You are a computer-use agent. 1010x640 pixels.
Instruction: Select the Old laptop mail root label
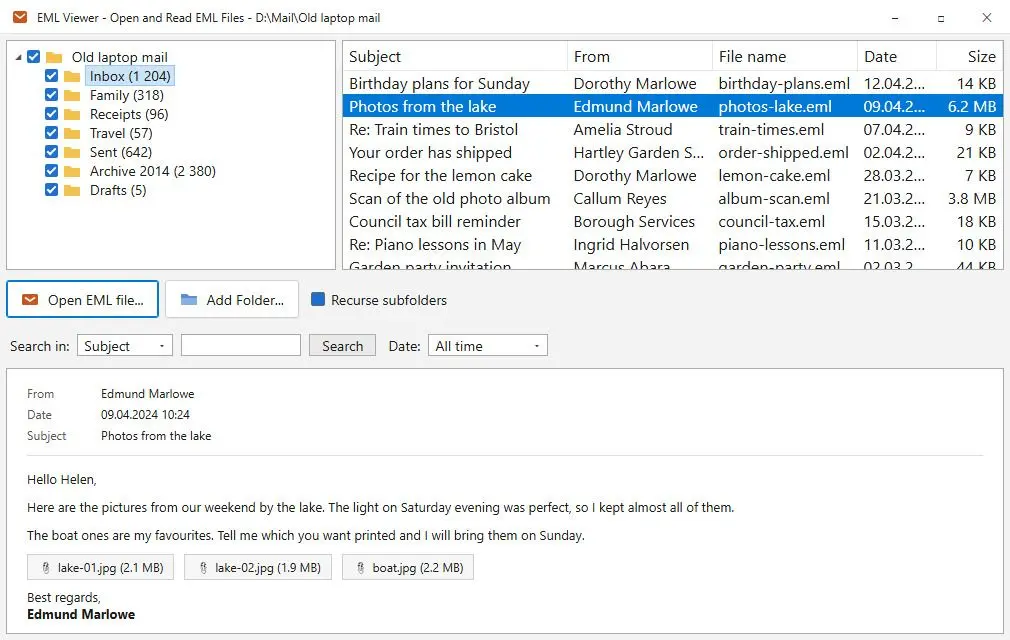tap(120, 57)
